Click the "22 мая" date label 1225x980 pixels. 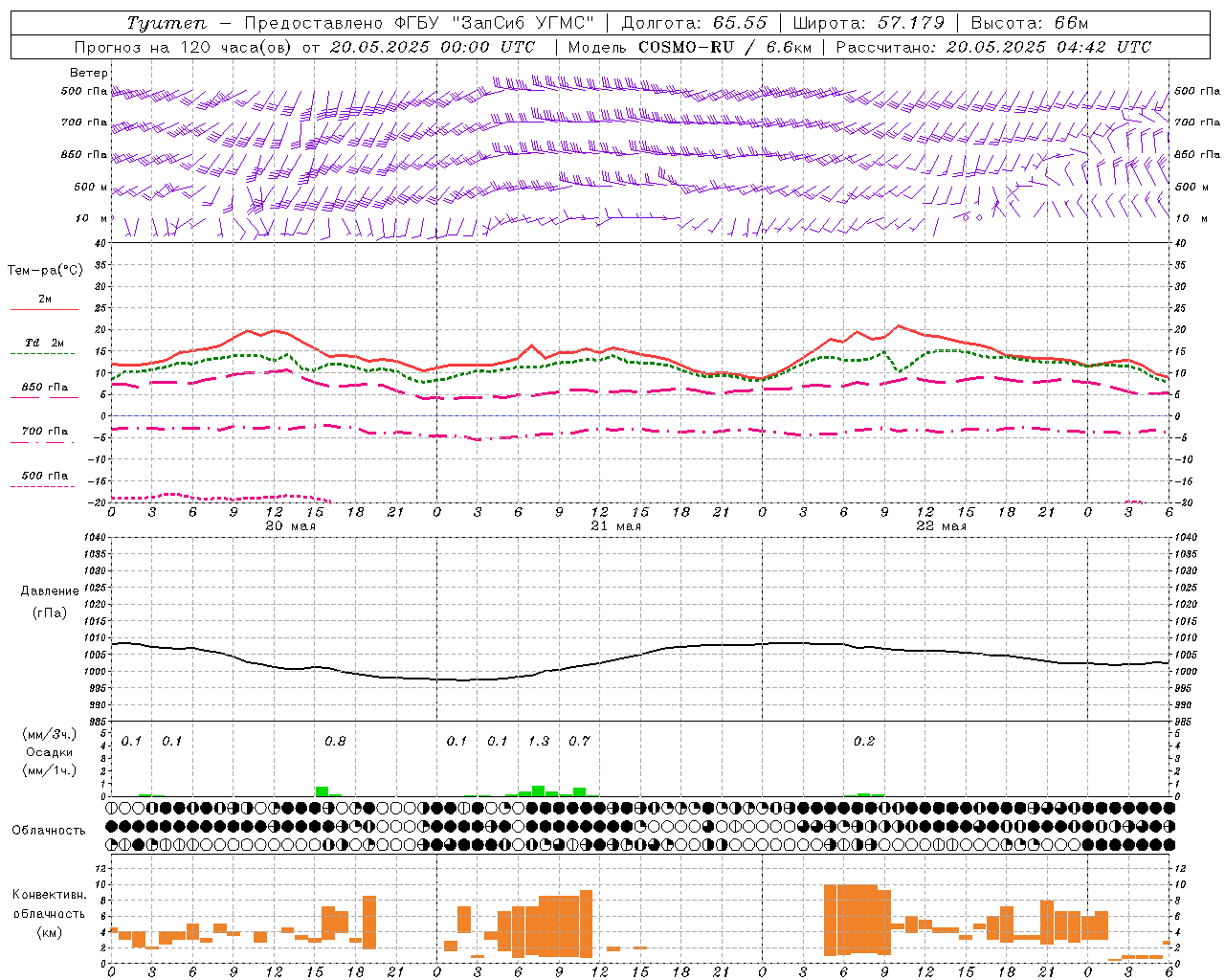[x=941, y=526]
